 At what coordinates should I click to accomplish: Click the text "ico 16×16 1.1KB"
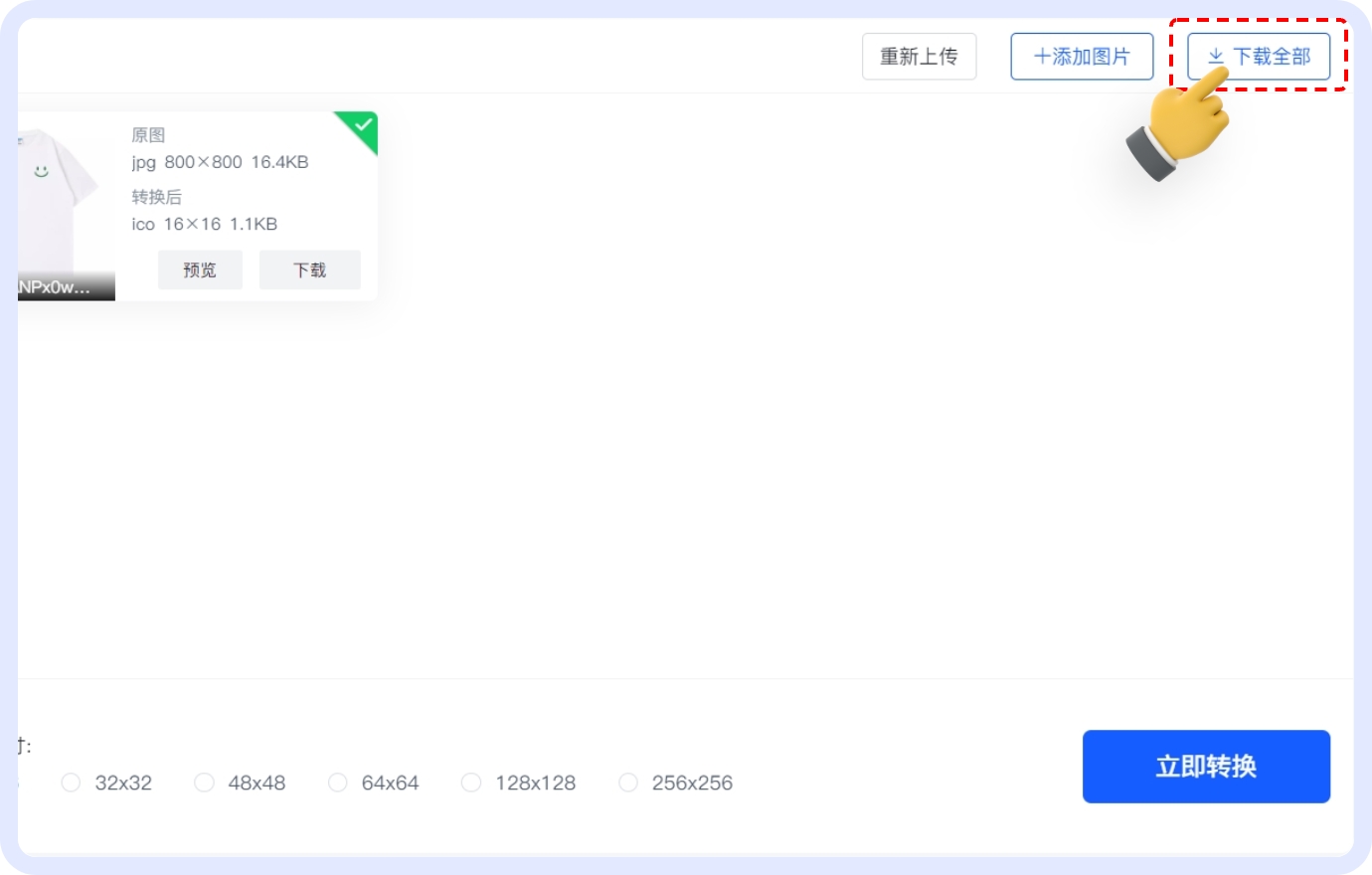coord(204,224)
